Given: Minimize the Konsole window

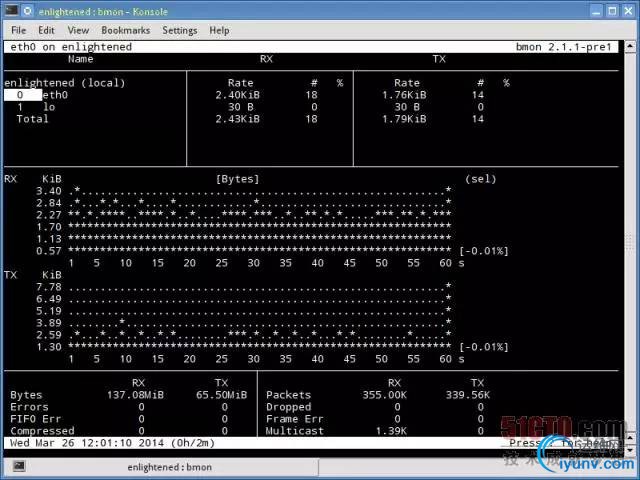Looking at the screenshot, I should [596, 11].
